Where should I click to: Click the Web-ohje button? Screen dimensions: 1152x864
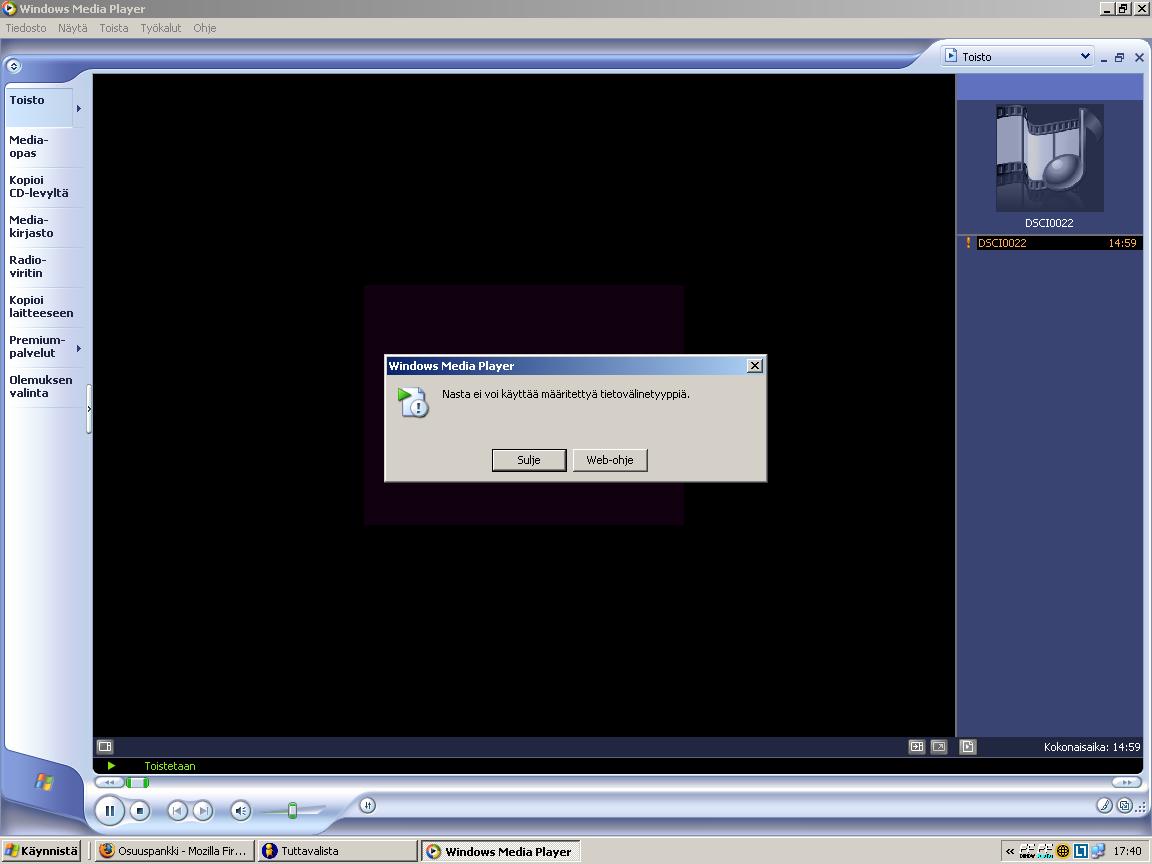pyautogui.click(x=609, y=460)
